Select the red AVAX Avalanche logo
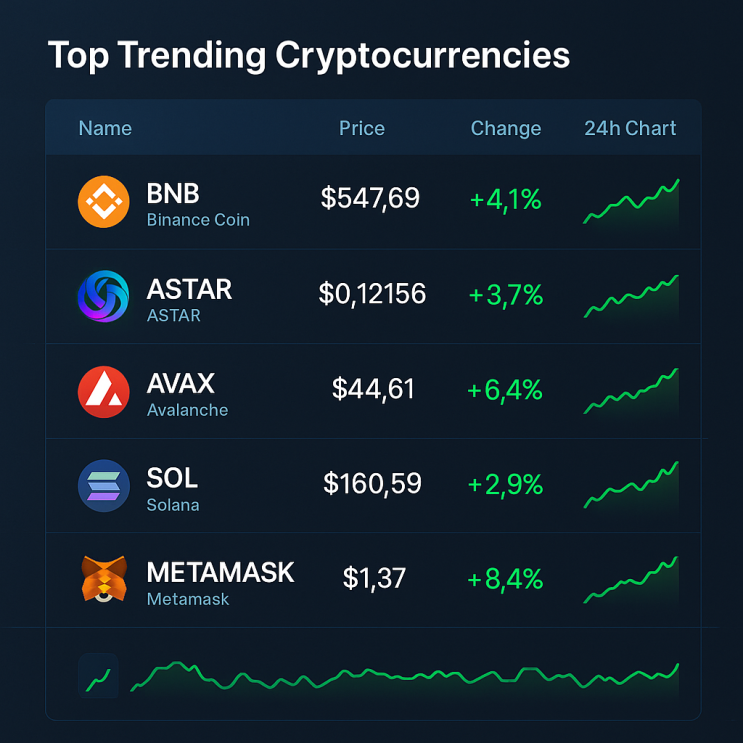Viewport: 743px width, 743px height. click(104, 392)
